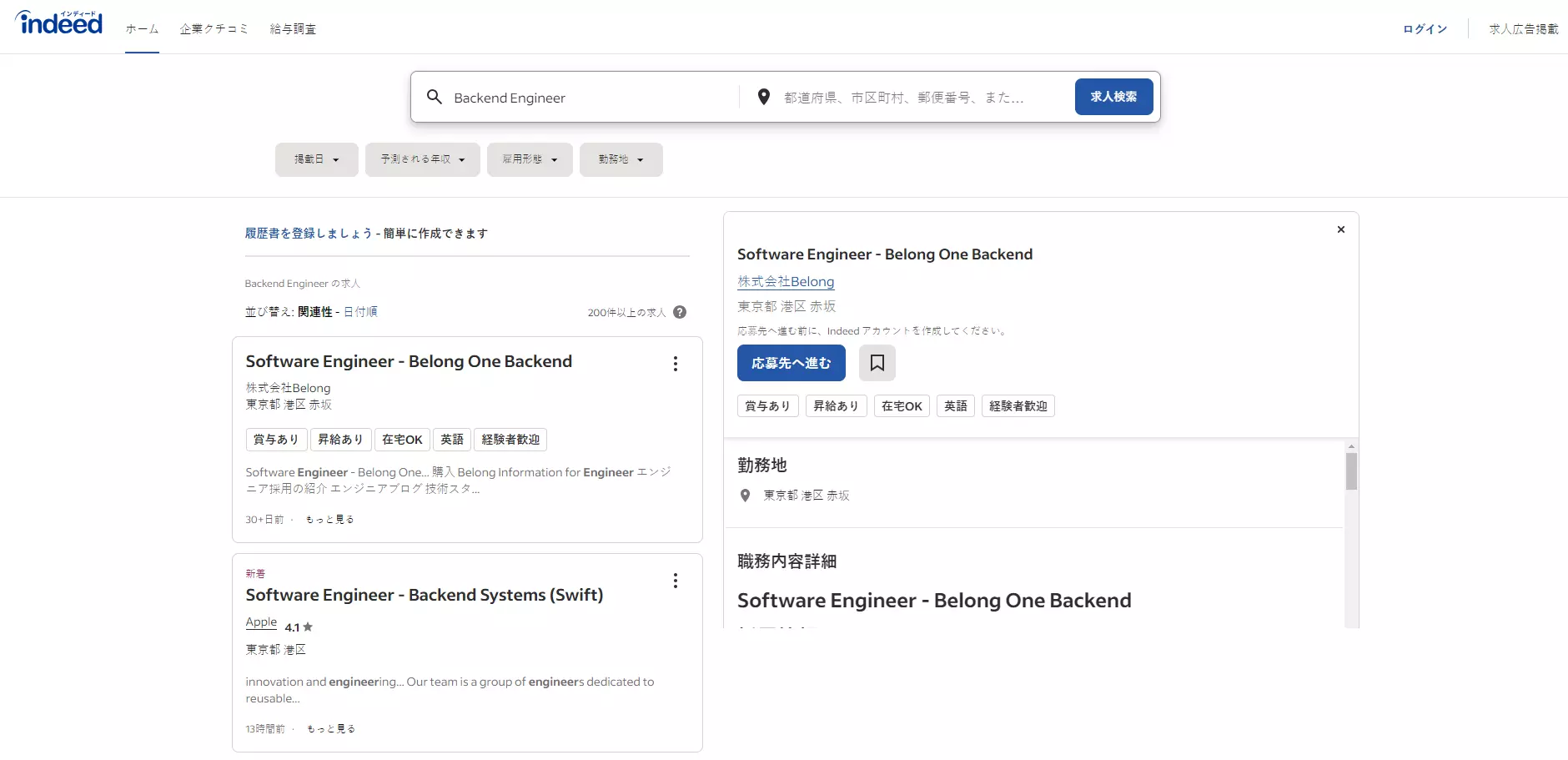
Task: Click the help icon next to 200件以上の求人
Action: click(x=680, y=312)
